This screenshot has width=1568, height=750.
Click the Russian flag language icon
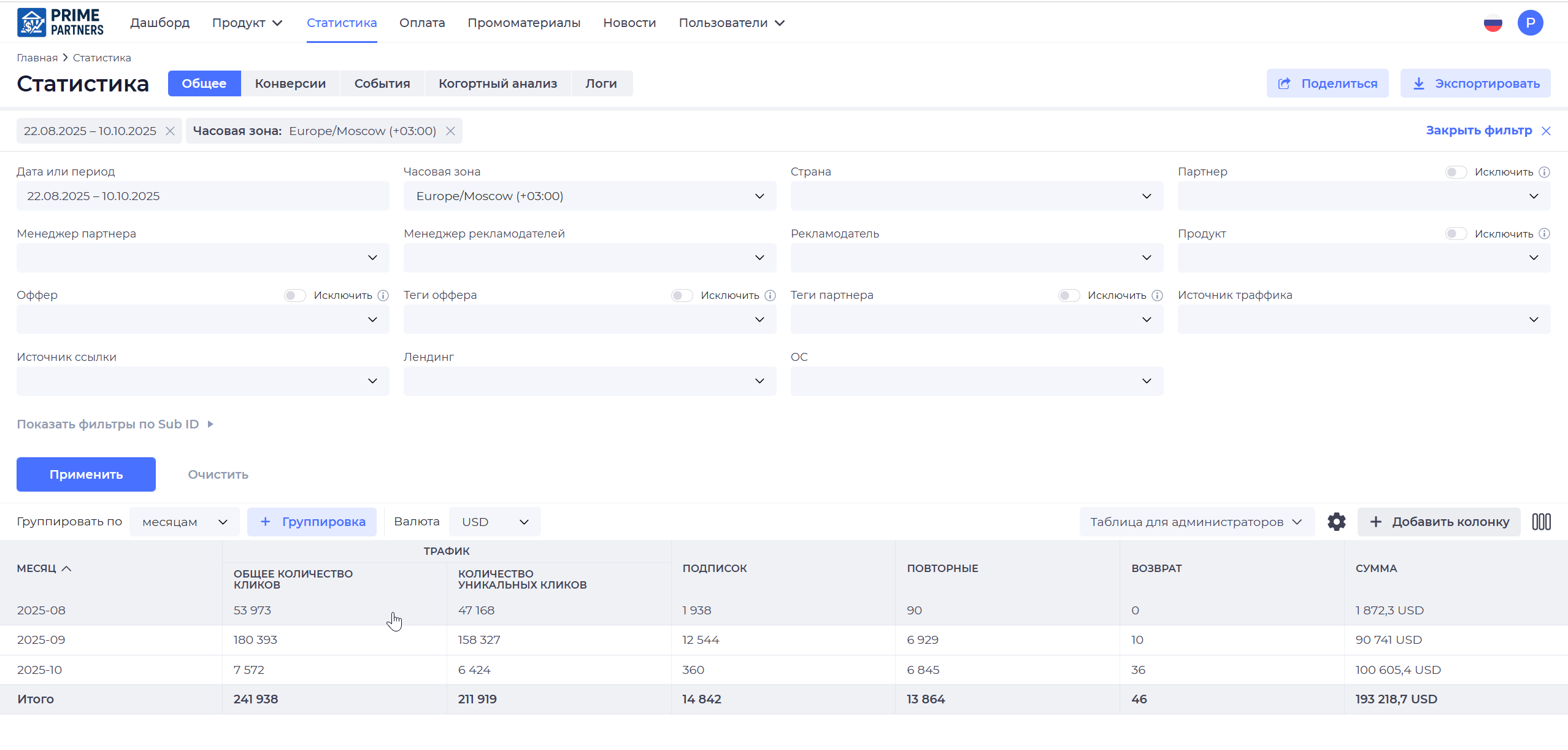click(x=1493, y=23)
